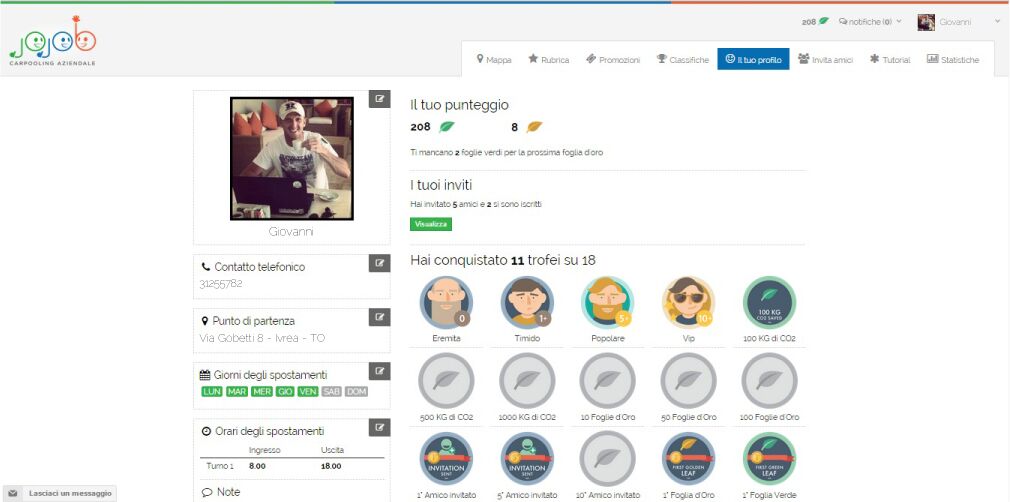Open Lasciaci un messaggio chat widget
1010x502 pixels.
[60, 493]
